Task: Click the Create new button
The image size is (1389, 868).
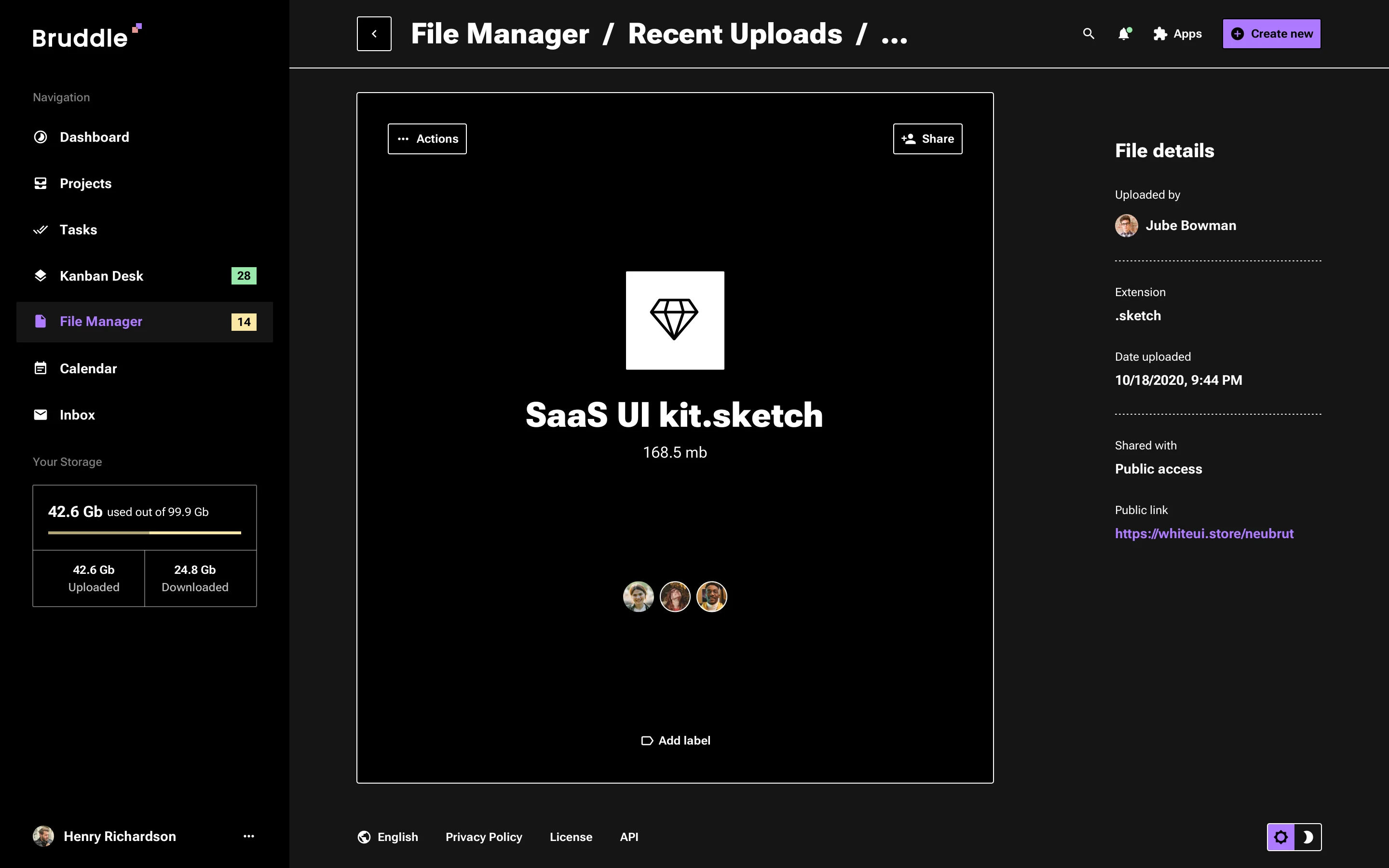Action: click(1271, 33)
